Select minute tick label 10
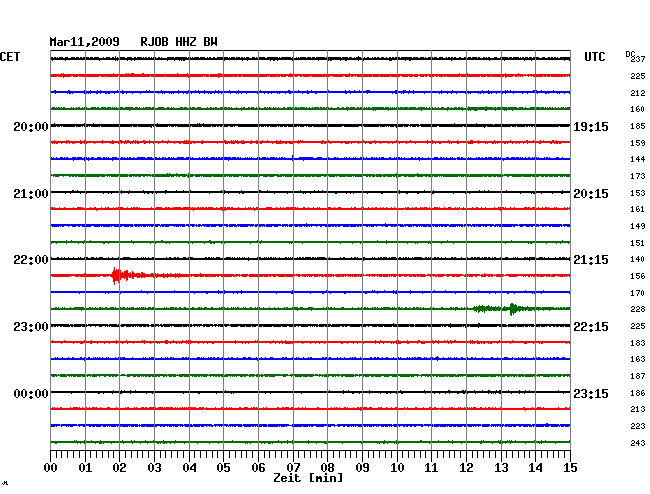The image size is (650, 494). coord(397,467)
